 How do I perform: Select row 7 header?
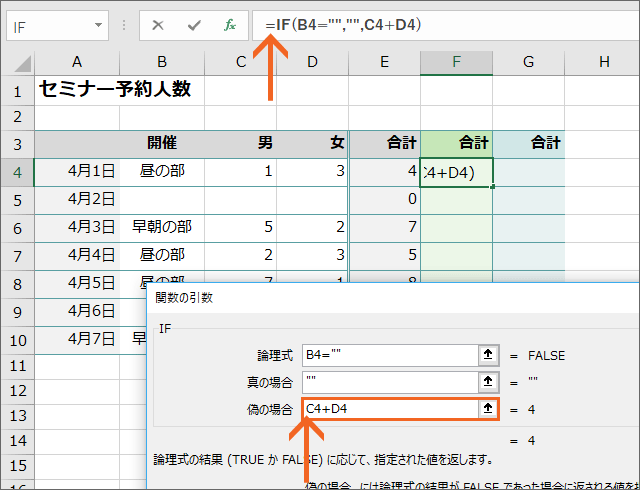(x=18, y=256)
